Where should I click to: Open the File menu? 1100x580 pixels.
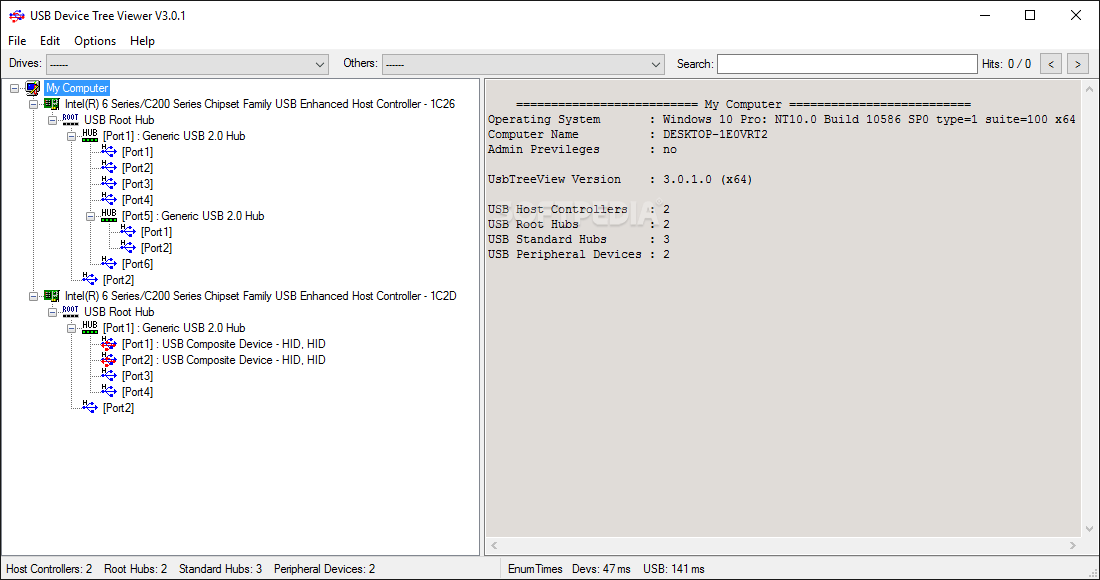[16, 41]
